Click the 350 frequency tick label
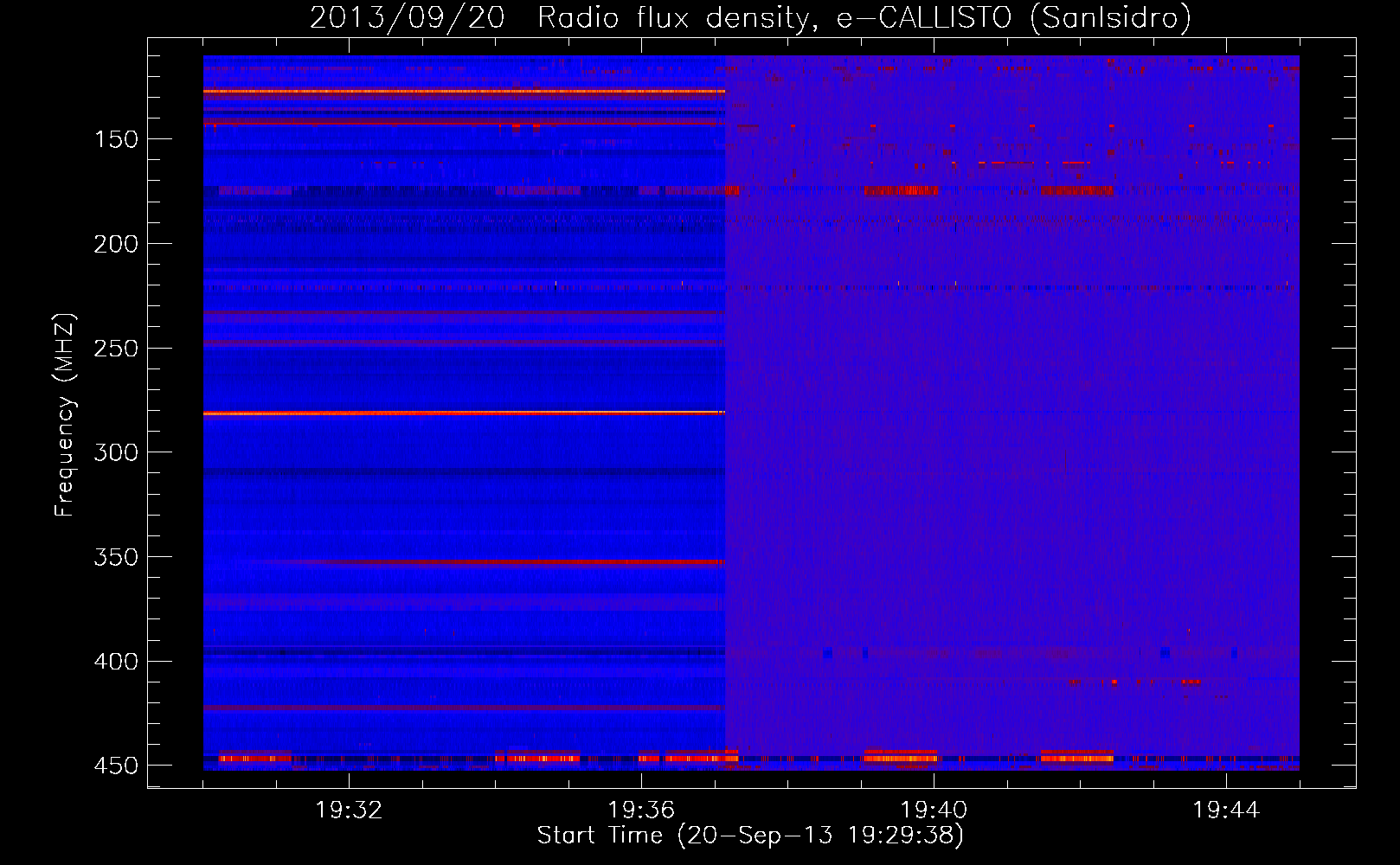The width and height of the screenshot is (1400, 865). pyautogui.click(x=116, y=557)
